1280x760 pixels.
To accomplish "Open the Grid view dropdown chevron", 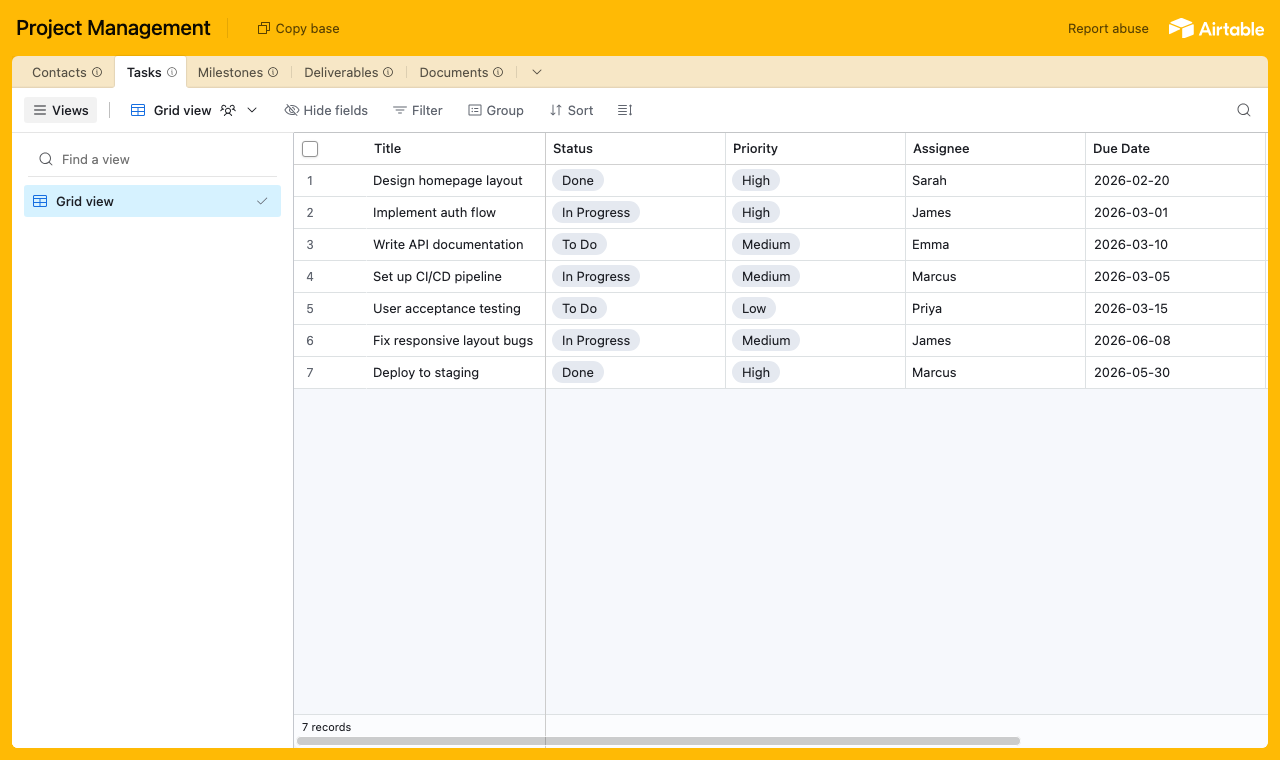I will coord(252,110).
